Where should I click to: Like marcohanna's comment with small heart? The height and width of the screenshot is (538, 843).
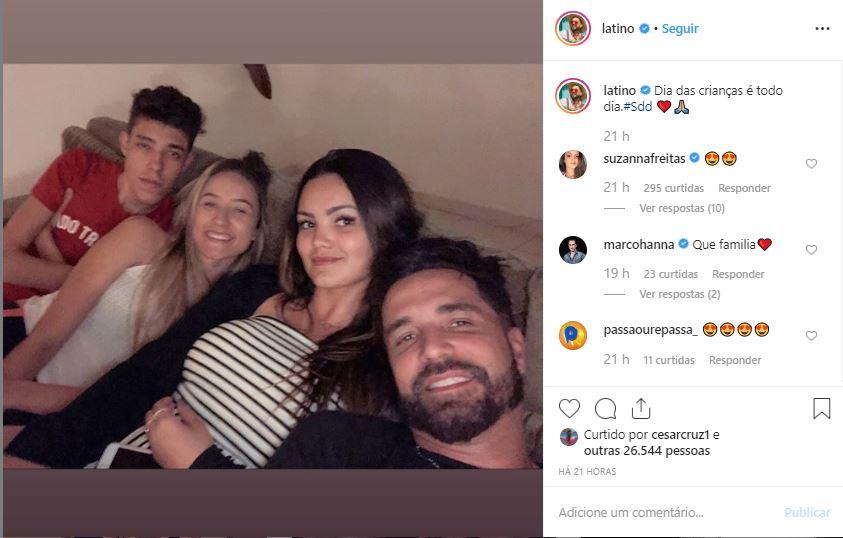(811, 250)
